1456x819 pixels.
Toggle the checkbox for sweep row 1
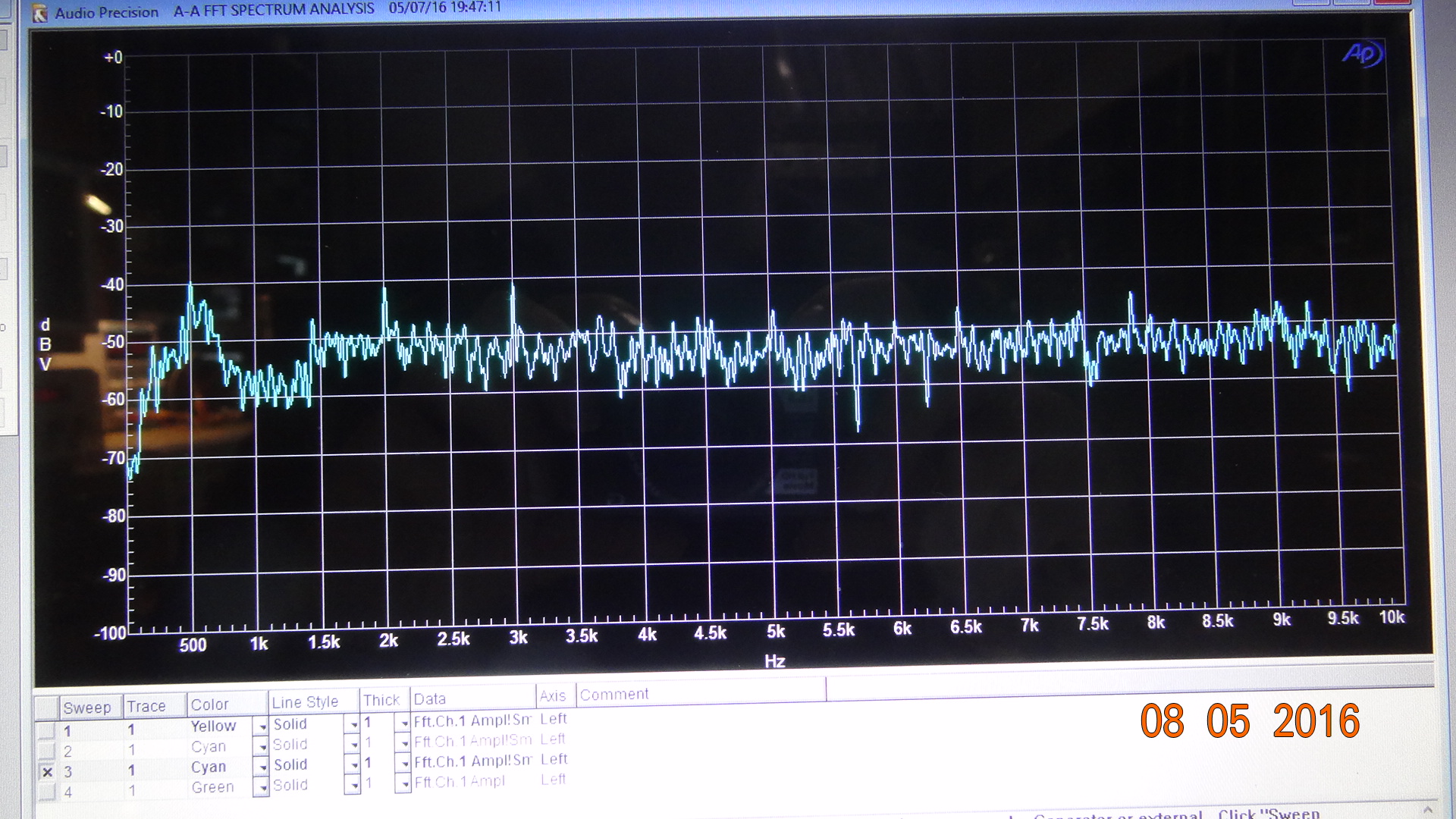pos(47,731)
